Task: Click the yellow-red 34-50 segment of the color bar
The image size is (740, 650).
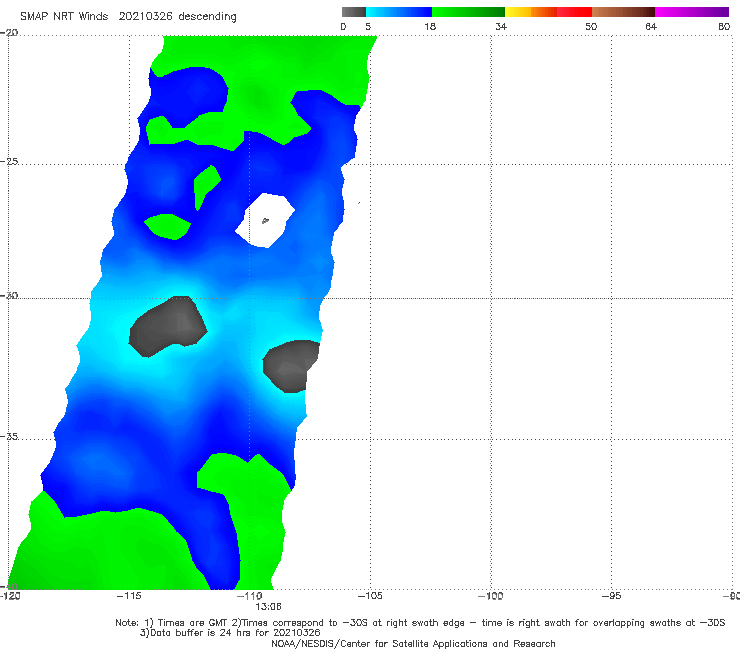Action: pos(548,12)
